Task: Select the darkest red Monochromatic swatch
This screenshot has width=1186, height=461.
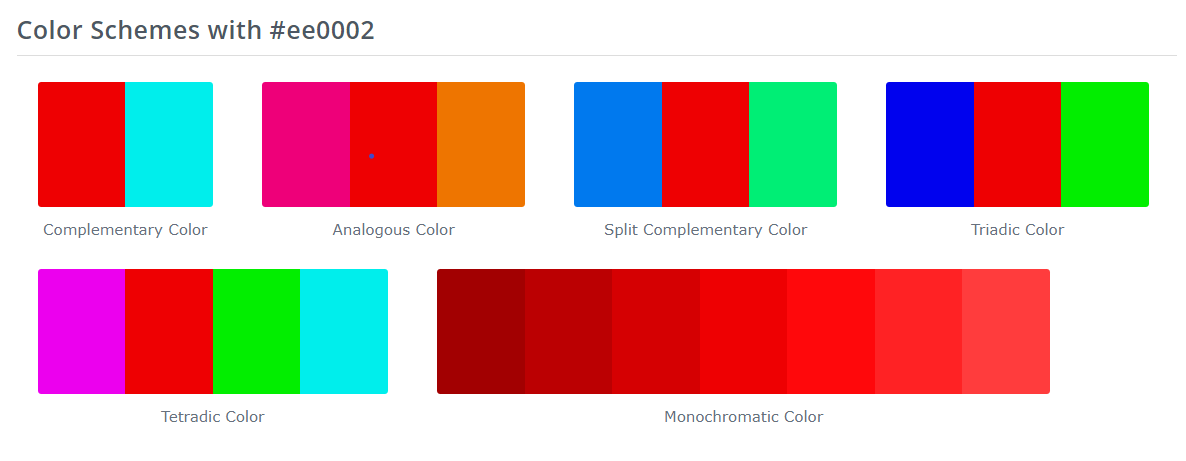Action: point(481,332)
